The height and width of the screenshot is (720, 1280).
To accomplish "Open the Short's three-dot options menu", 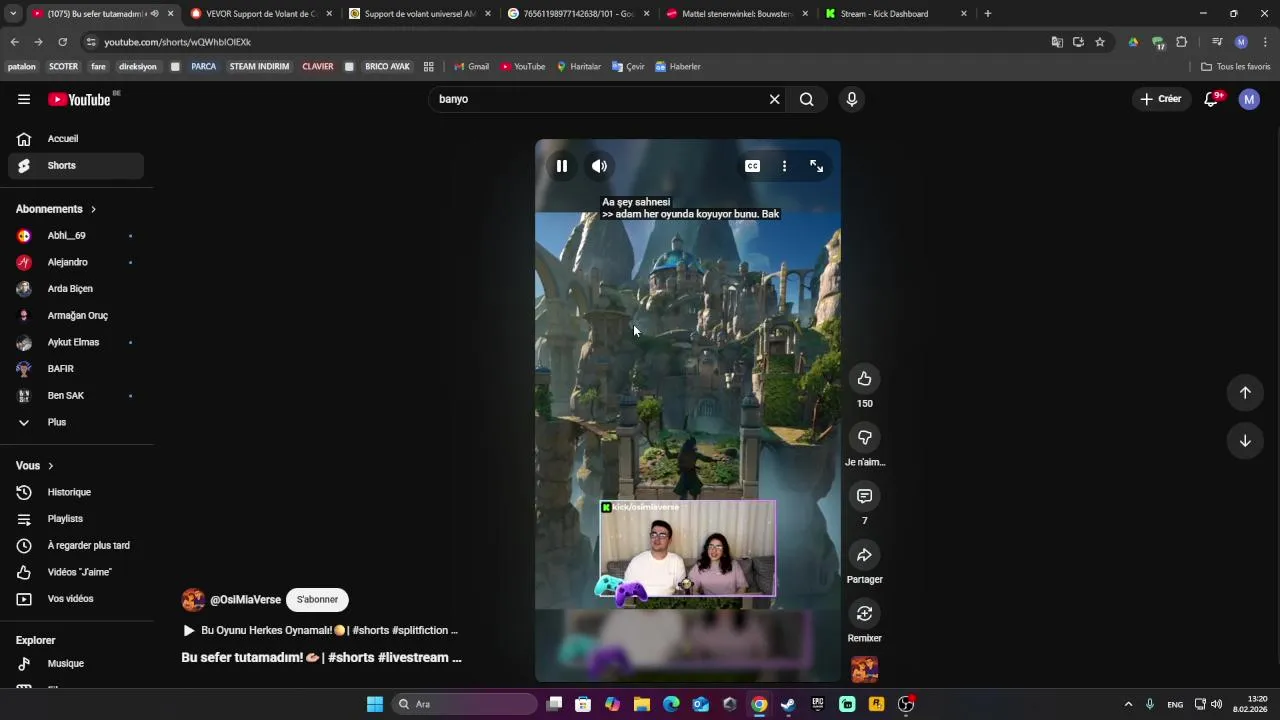I will (x=784, y=166).
